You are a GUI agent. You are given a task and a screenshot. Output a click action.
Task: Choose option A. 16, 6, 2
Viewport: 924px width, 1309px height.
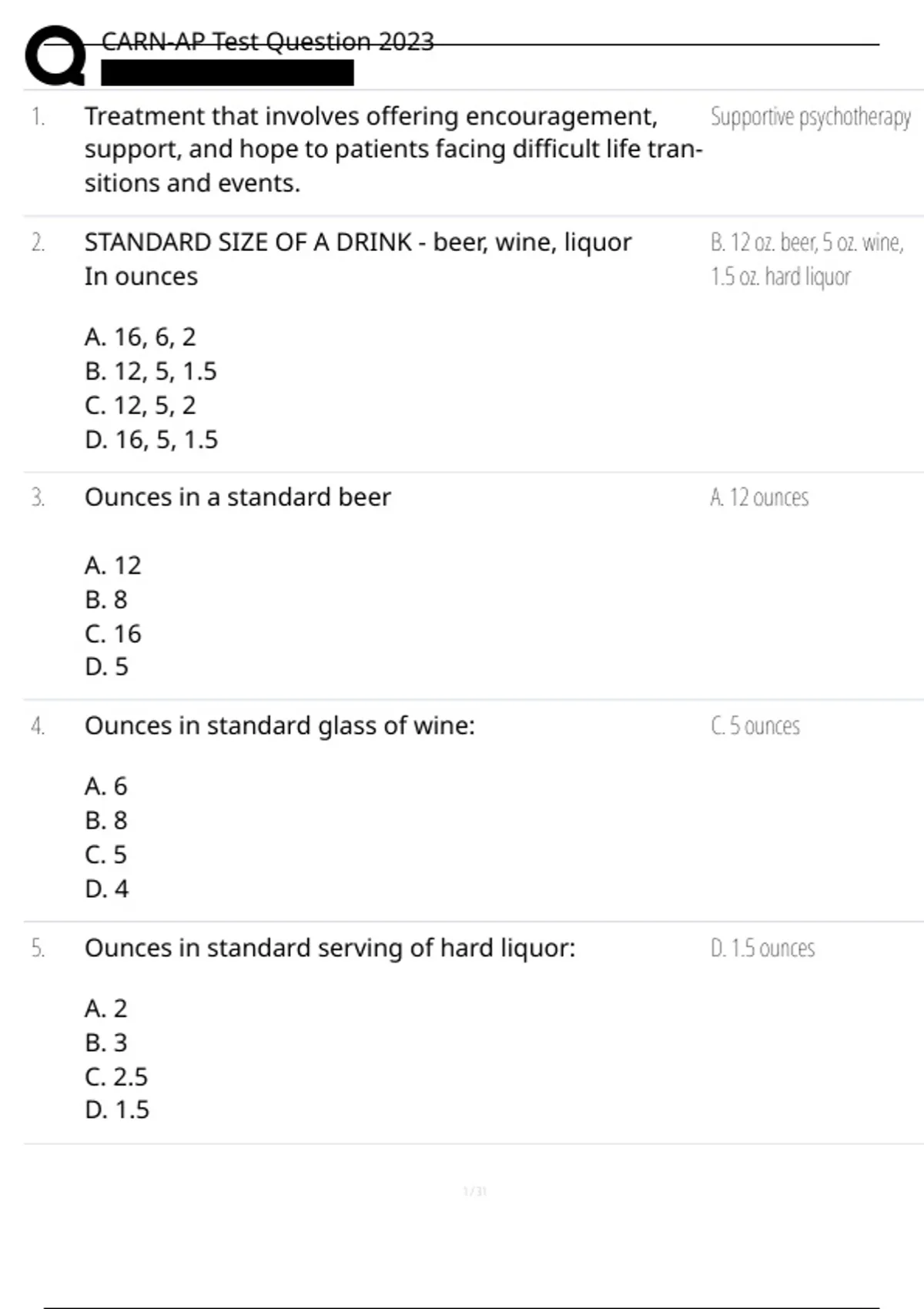point(140,336)
